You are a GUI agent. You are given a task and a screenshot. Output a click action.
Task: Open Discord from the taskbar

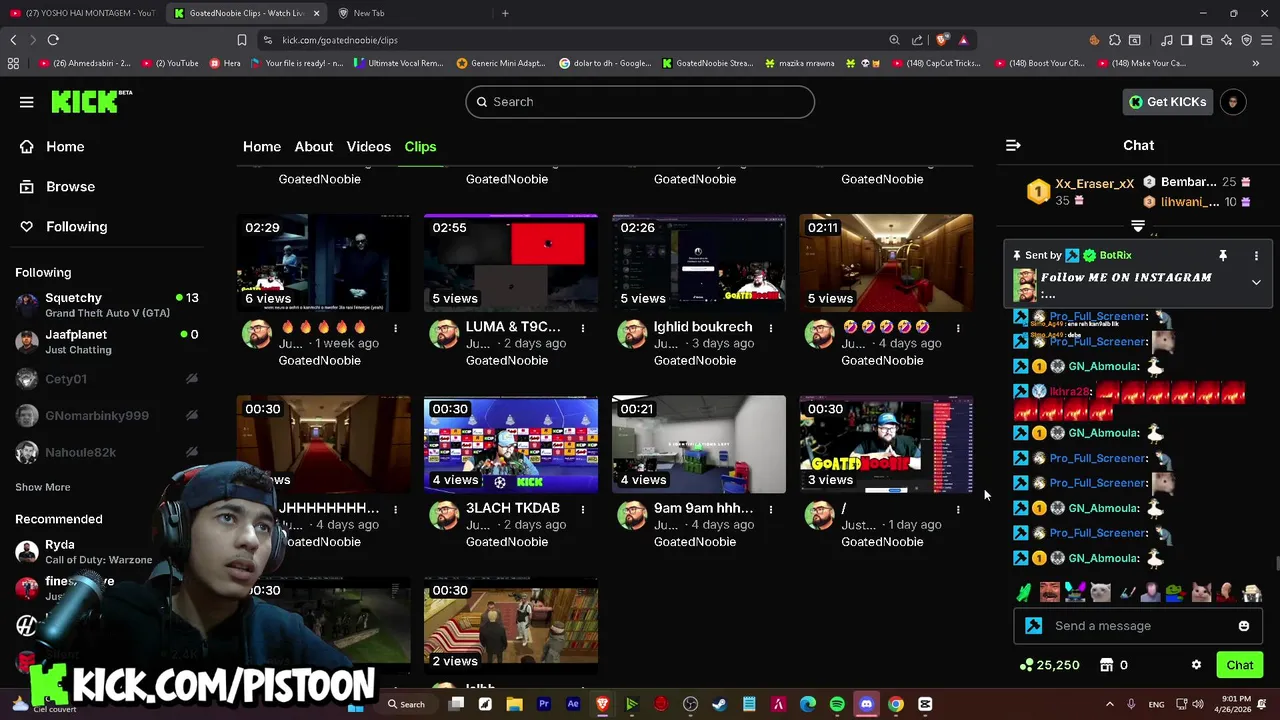pyautogui.click(x=866, y=704)
